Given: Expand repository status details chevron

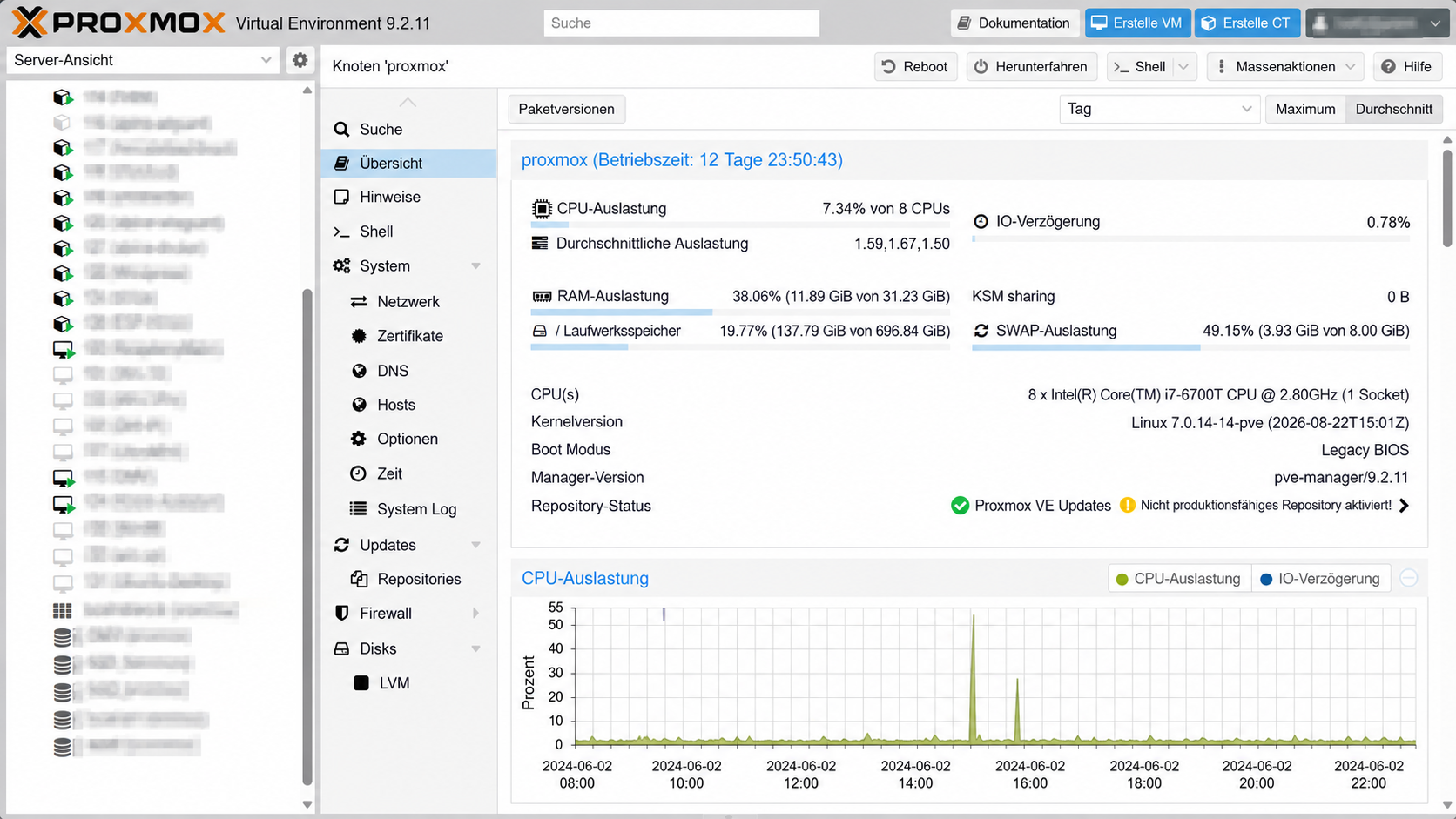Looking at the screenshot, I should [x=1404, y=506].
